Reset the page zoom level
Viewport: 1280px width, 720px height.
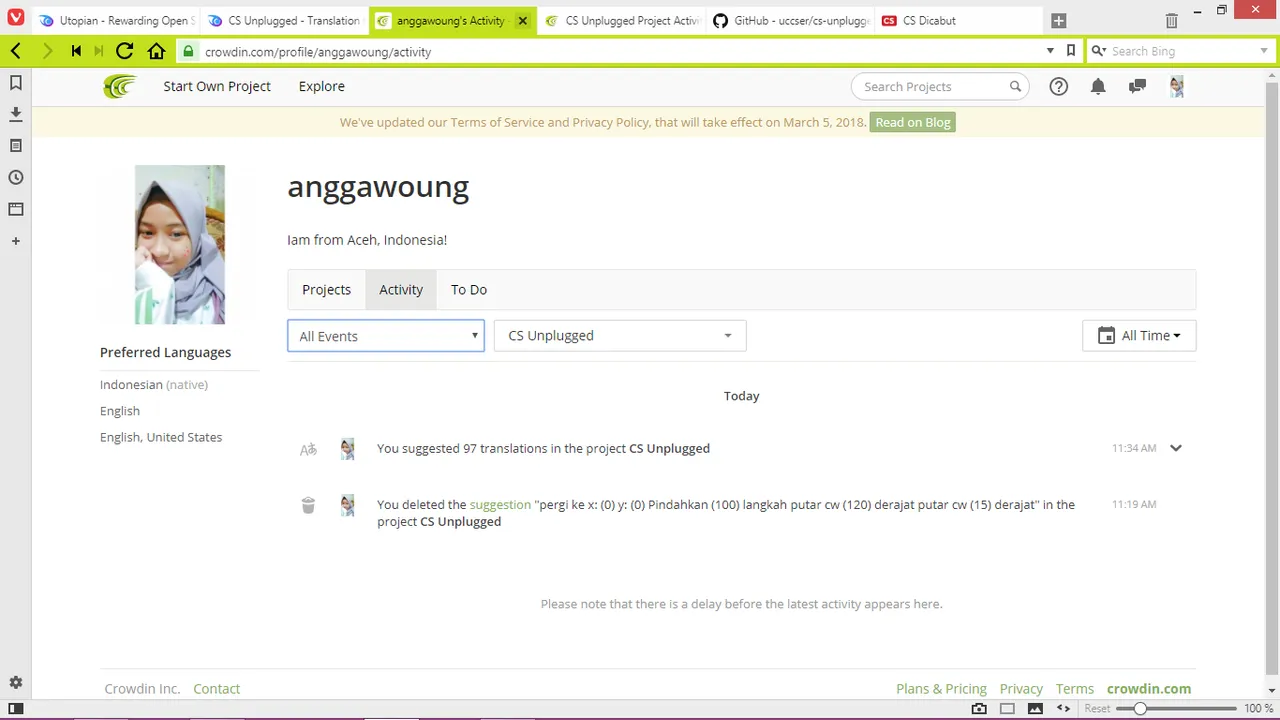(x=1097, y=708)
